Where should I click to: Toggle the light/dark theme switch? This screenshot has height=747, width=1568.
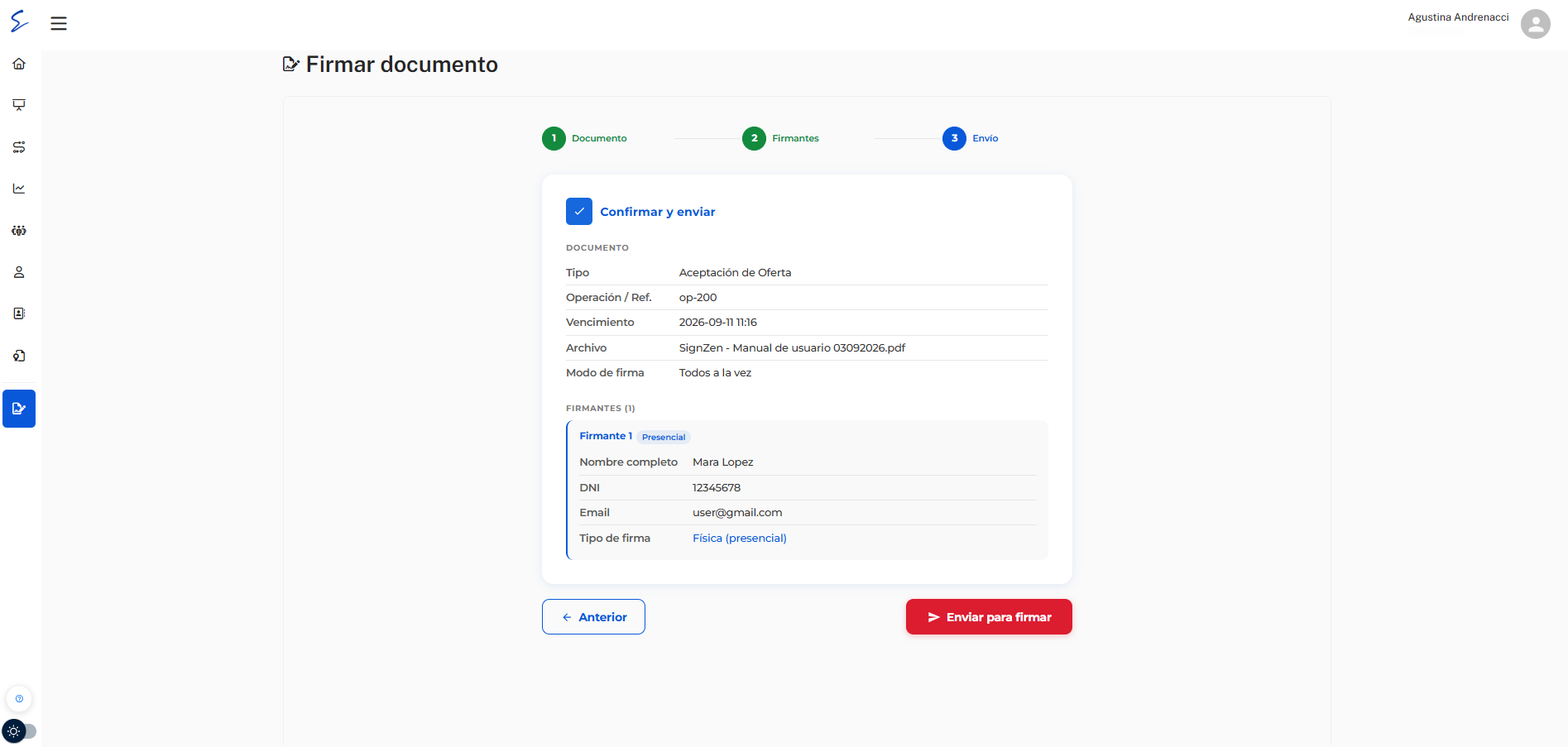tap(19, 731)
